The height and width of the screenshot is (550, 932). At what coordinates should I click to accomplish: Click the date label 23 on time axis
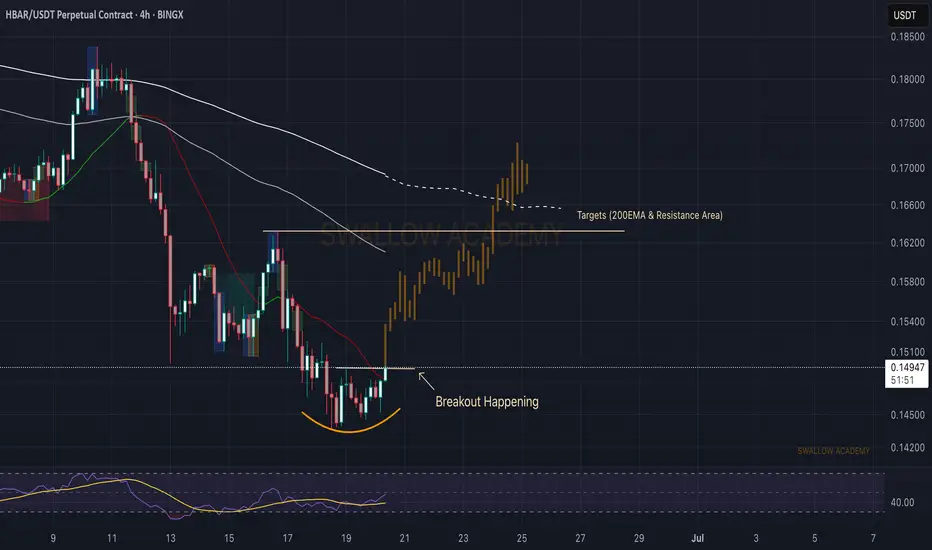463,538
